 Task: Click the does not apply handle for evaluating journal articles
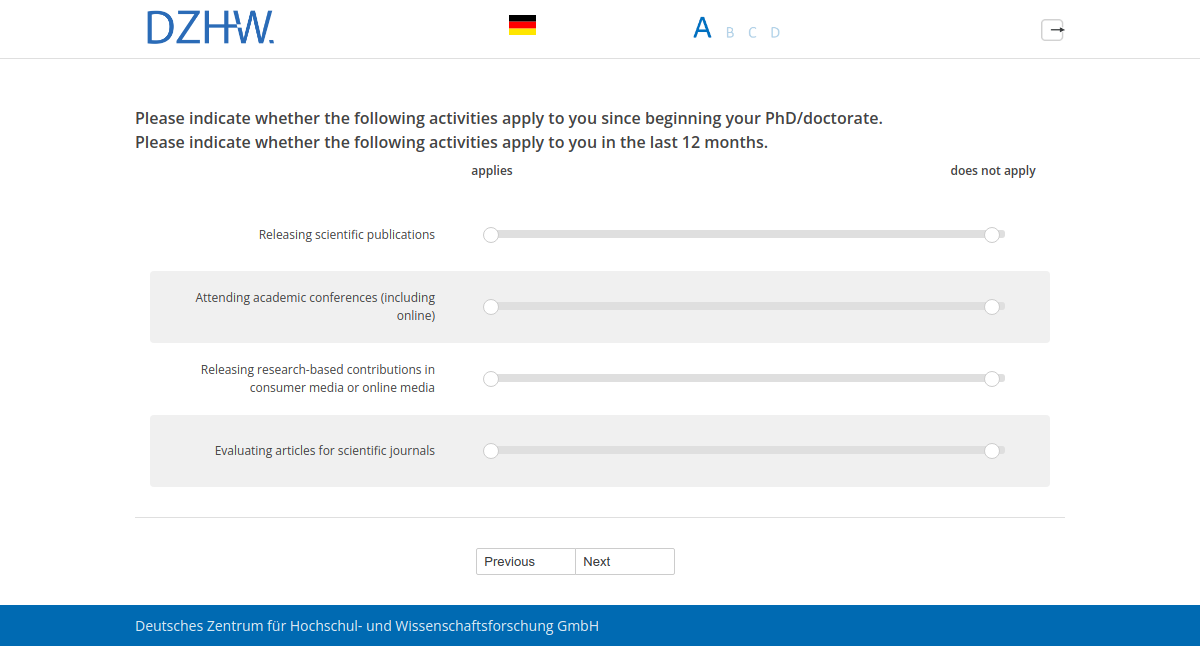click(993, 451)
